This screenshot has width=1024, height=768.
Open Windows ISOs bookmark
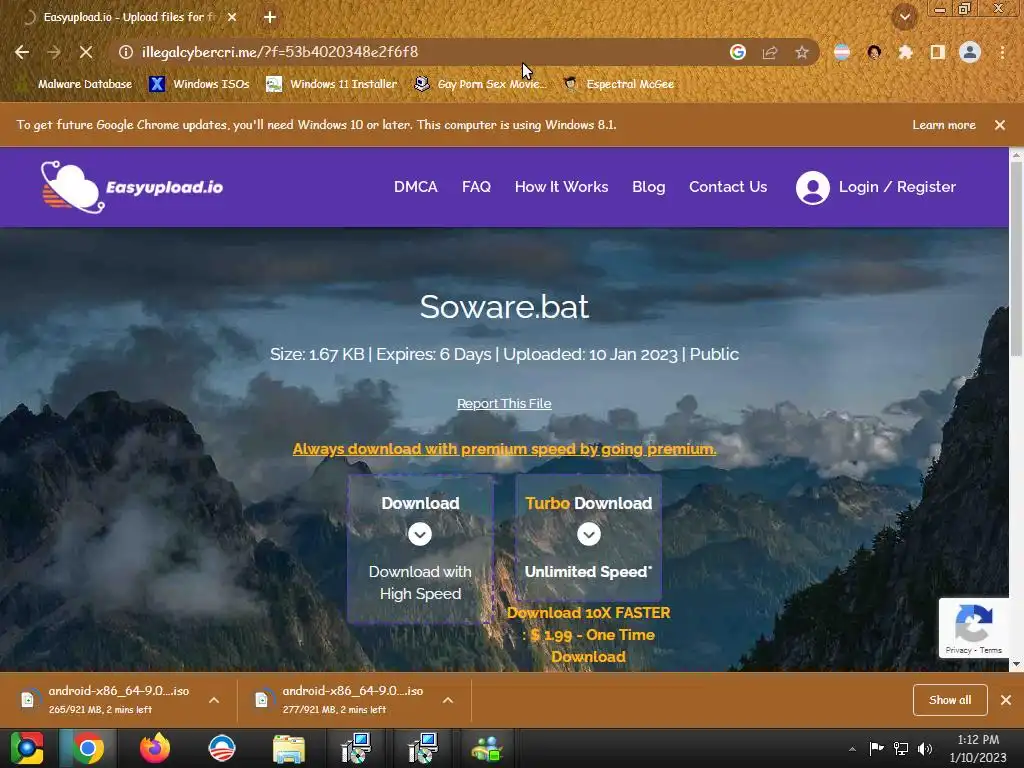coord(199,84)
